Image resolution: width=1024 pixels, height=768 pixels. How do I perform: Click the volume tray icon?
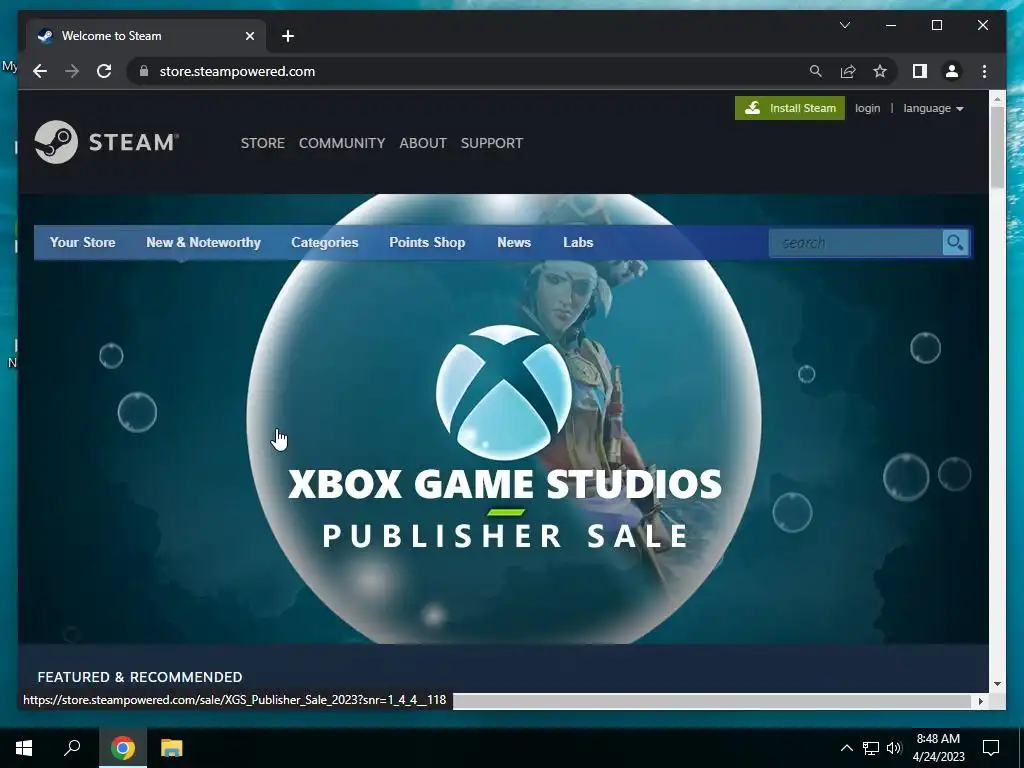pos(894,748)
